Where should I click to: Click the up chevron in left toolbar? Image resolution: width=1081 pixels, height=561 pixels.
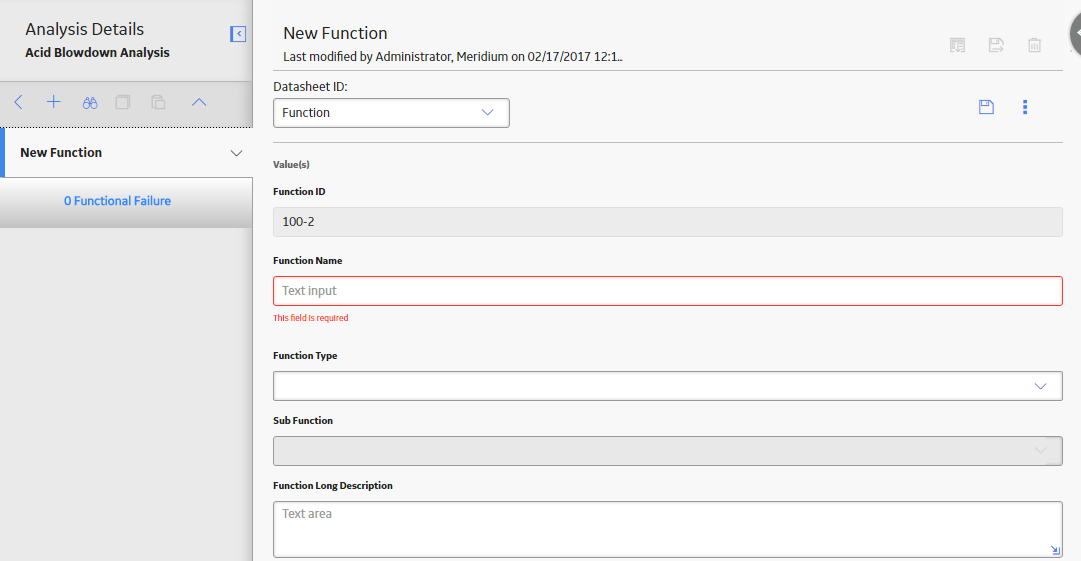199,103
